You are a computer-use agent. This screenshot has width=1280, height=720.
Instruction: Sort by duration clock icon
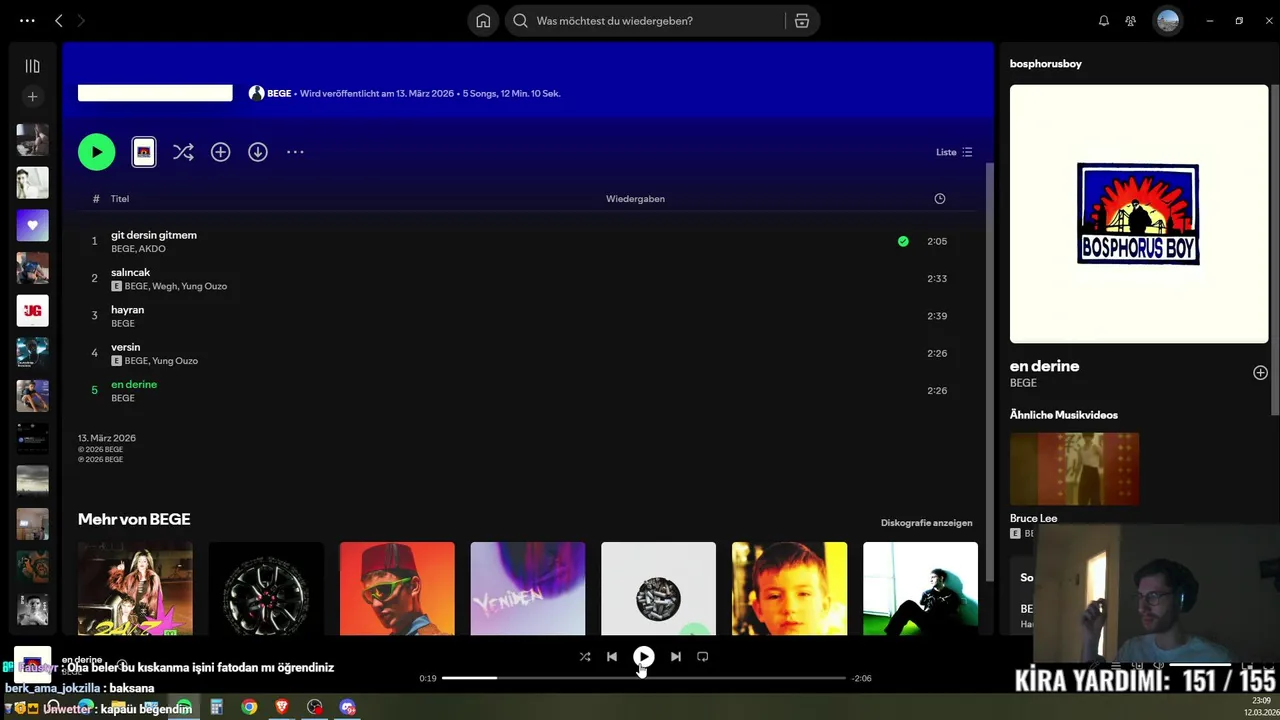(939, 198)
